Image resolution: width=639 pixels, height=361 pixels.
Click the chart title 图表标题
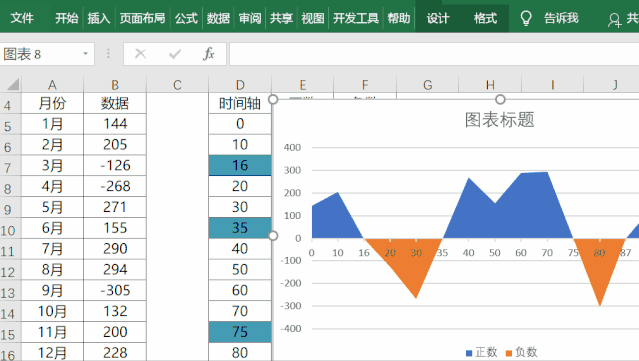click(x=499, y=120)
